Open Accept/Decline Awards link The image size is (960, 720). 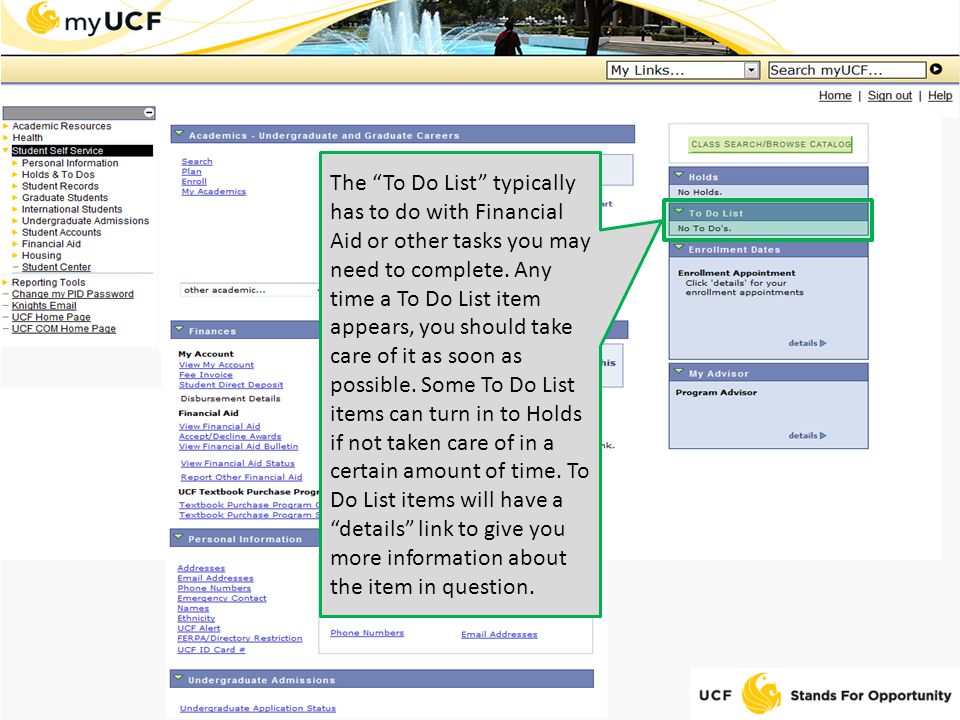[230, 437]
